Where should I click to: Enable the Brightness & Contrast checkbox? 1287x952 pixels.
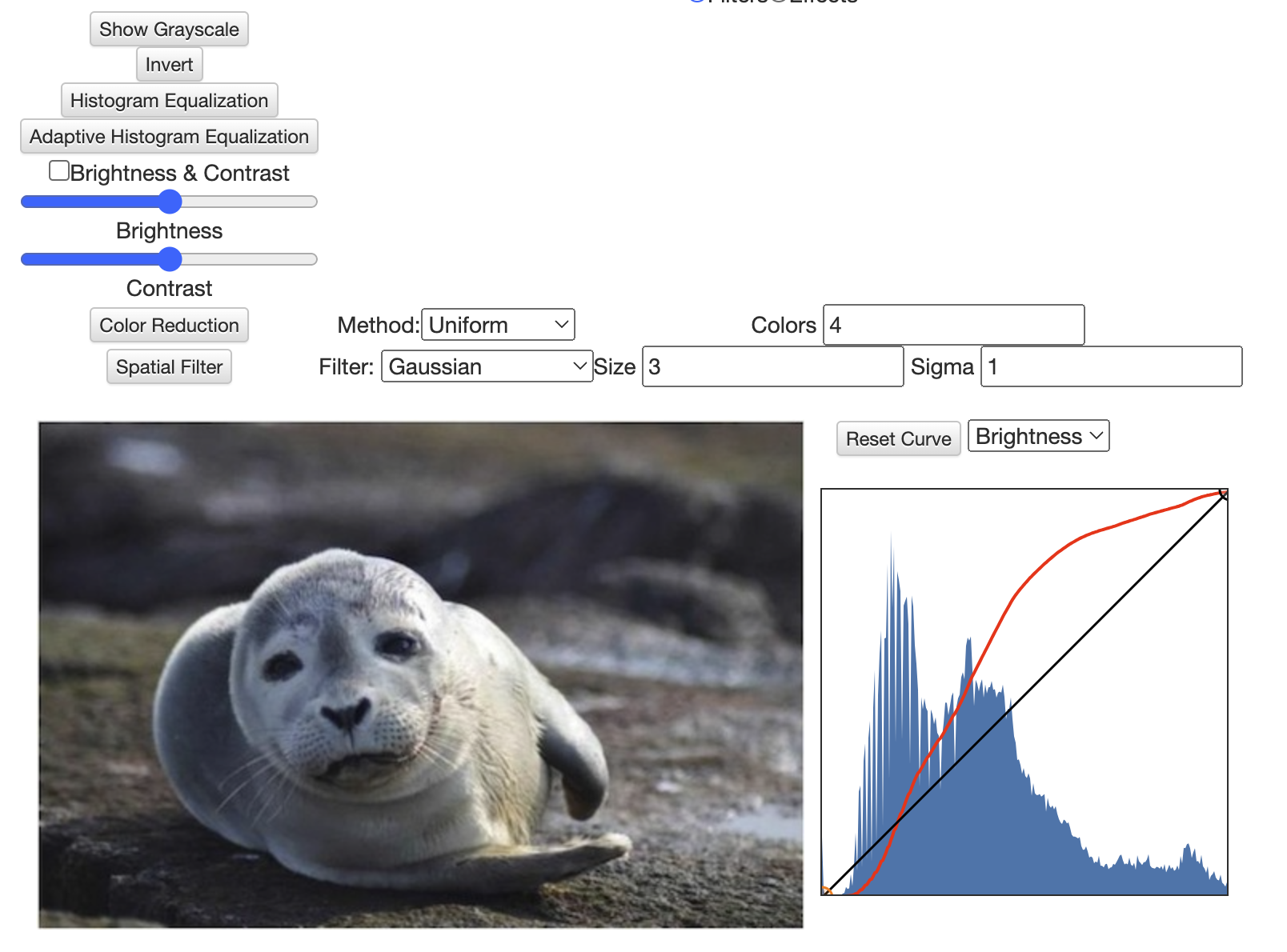click(59, 171)
